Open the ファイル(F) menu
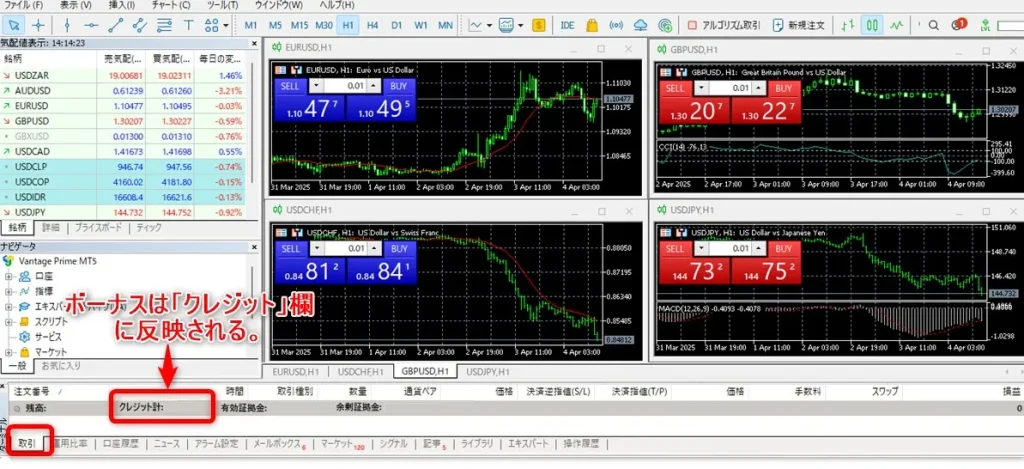The image size is (1024, 469). pos(24,5)
